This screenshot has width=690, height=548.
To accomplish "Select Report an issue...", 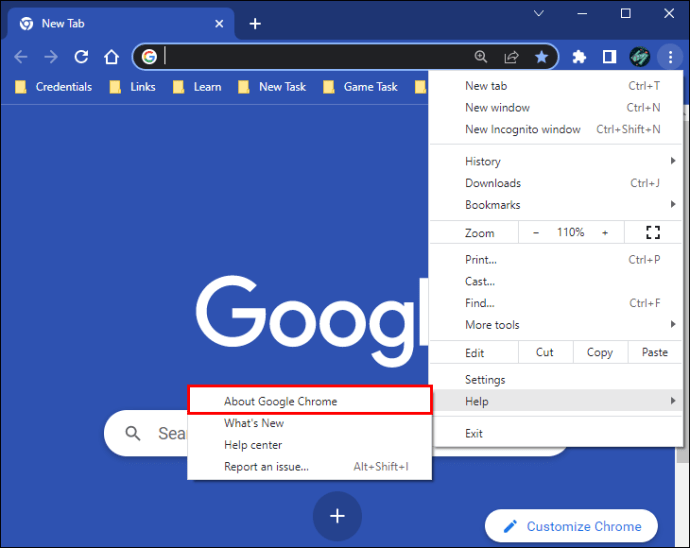I will (x=310, y=467).
